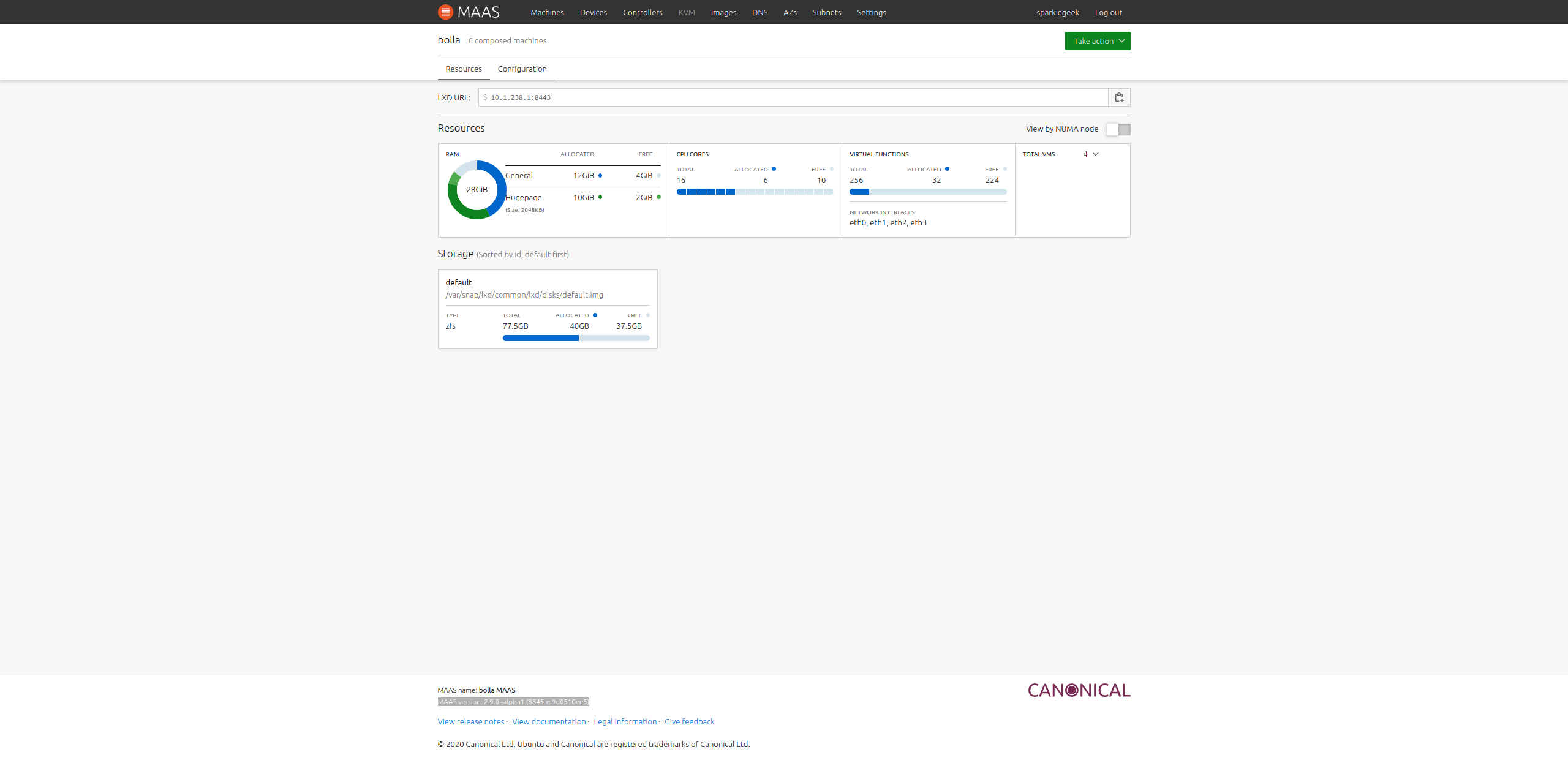Click the View release notes link
Viewport: 1568px width, 763px height.
(470, 721)
